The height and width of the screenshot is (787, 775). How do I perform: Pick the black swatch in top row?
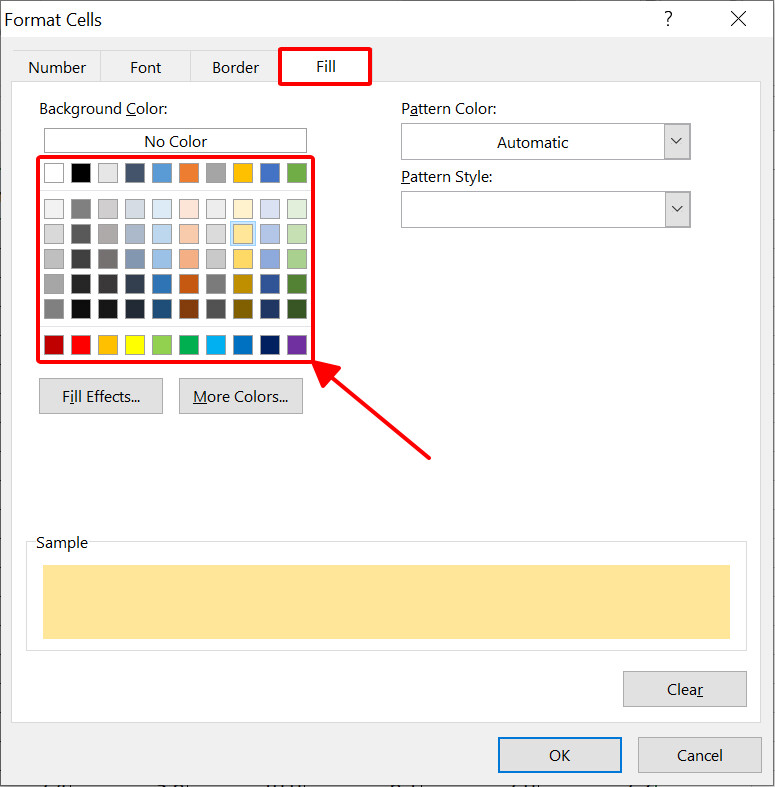[81, 173]
